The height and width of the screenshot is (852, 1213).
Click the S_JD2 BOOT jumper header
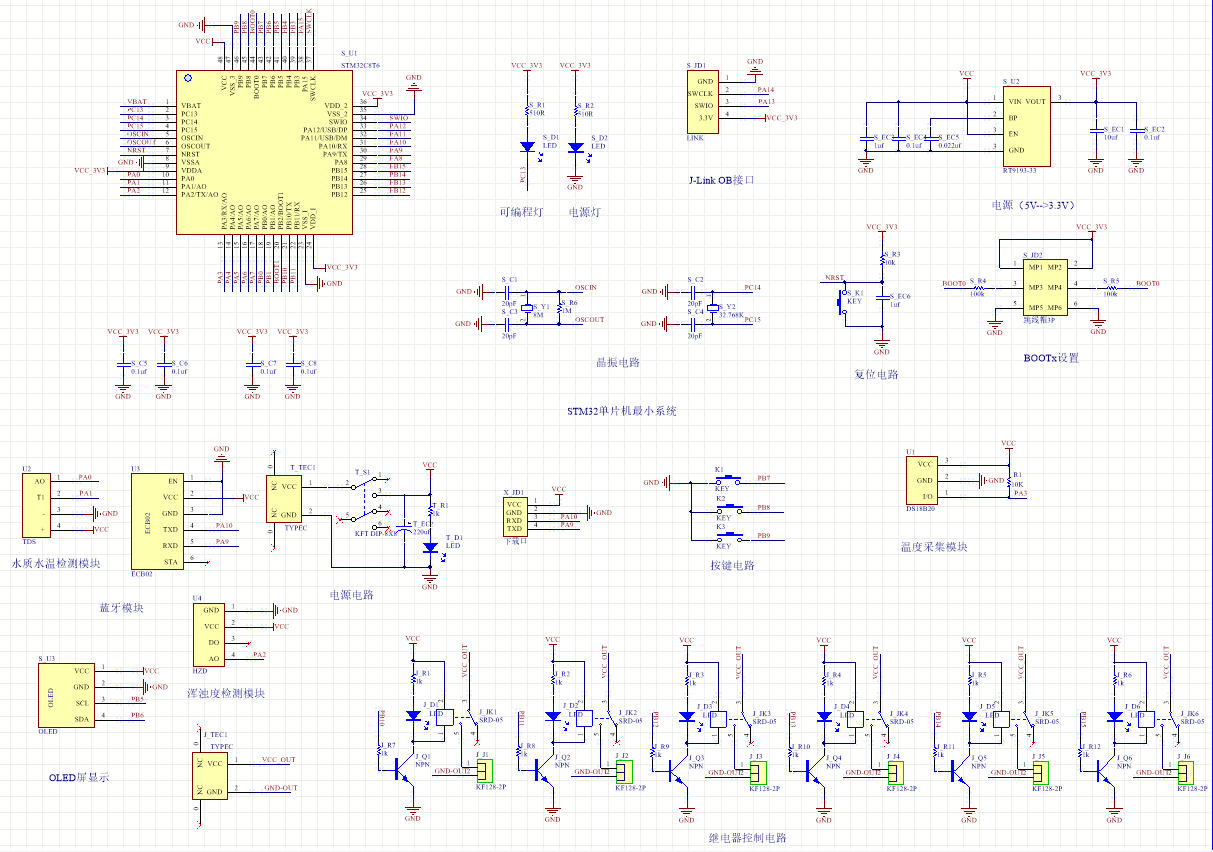1042,287
